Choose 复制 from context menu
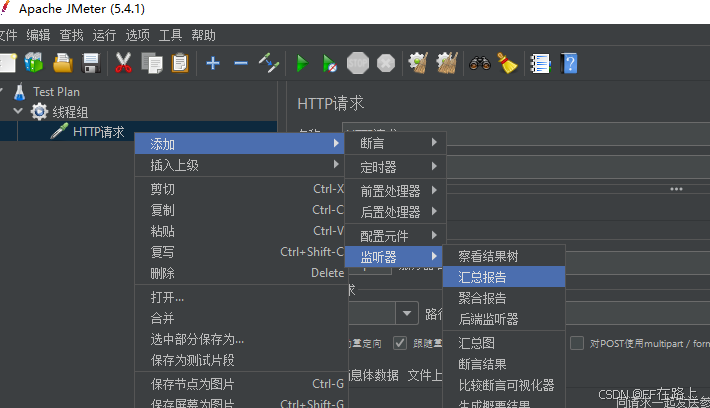The height and width of the screenshot is (408, 710). pos(240,210)
